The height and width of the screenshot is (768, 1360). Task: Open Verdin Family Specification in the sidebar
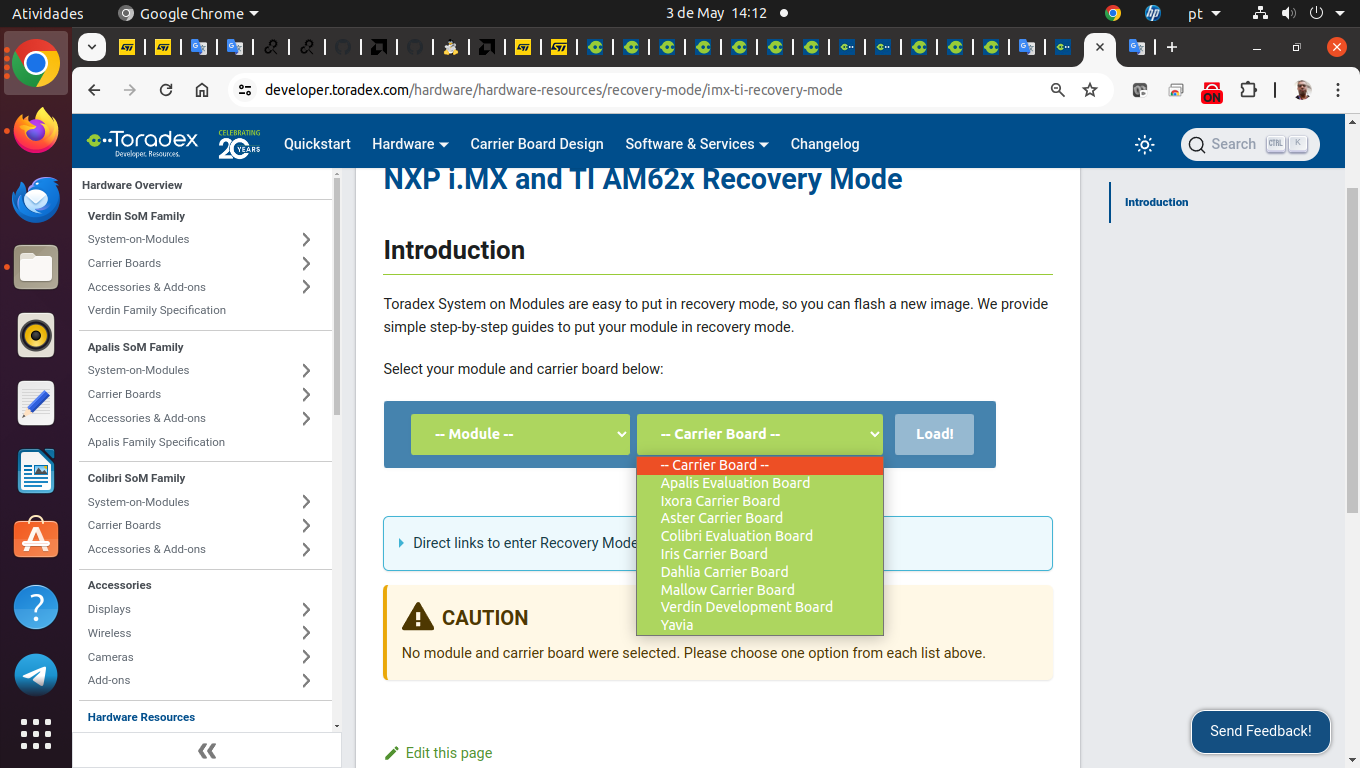(x=157, y=310)
